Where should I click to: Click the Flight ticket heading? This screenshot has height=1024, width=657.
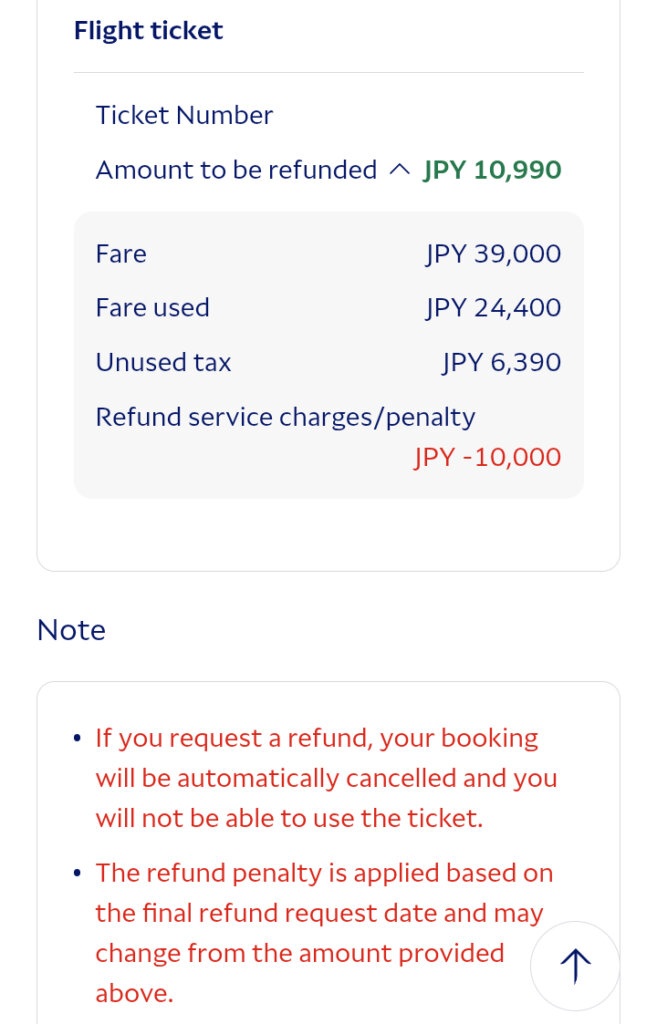[148, 31]
